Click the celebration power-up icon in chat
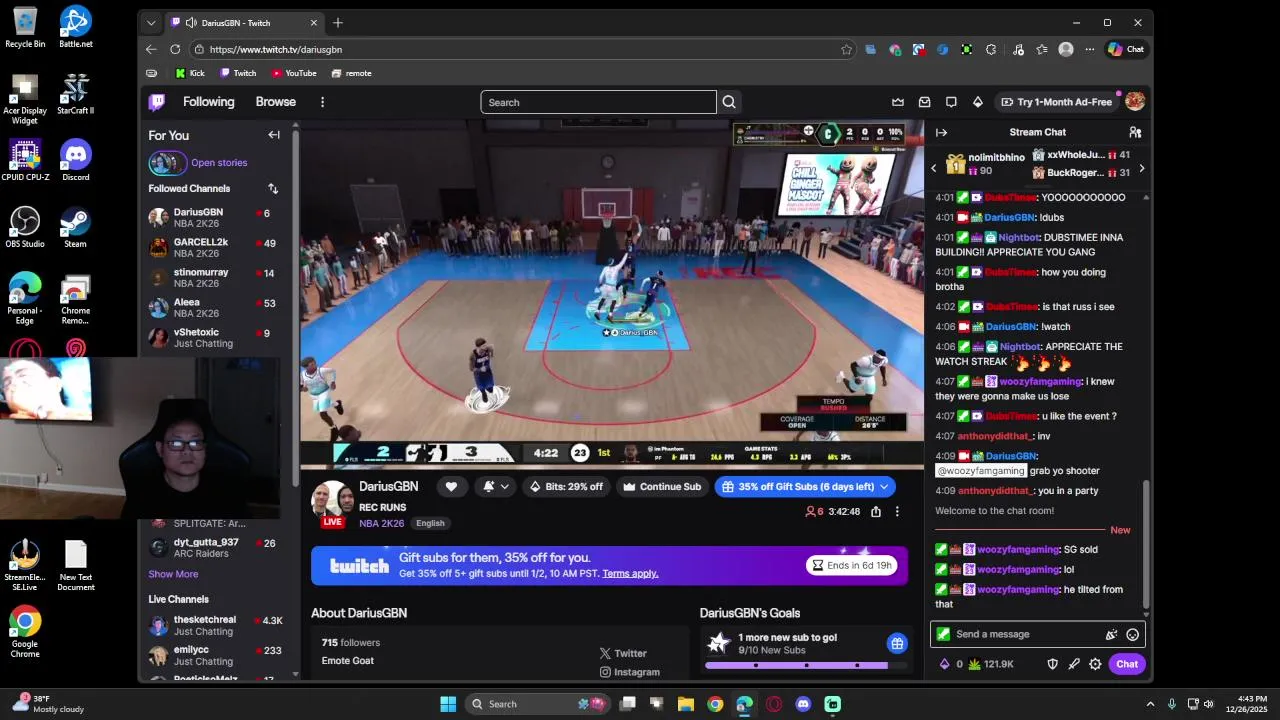Image resolution: width=1280 pixels, height=720 pixels. pyautogui.click(x=1111, y=634)
